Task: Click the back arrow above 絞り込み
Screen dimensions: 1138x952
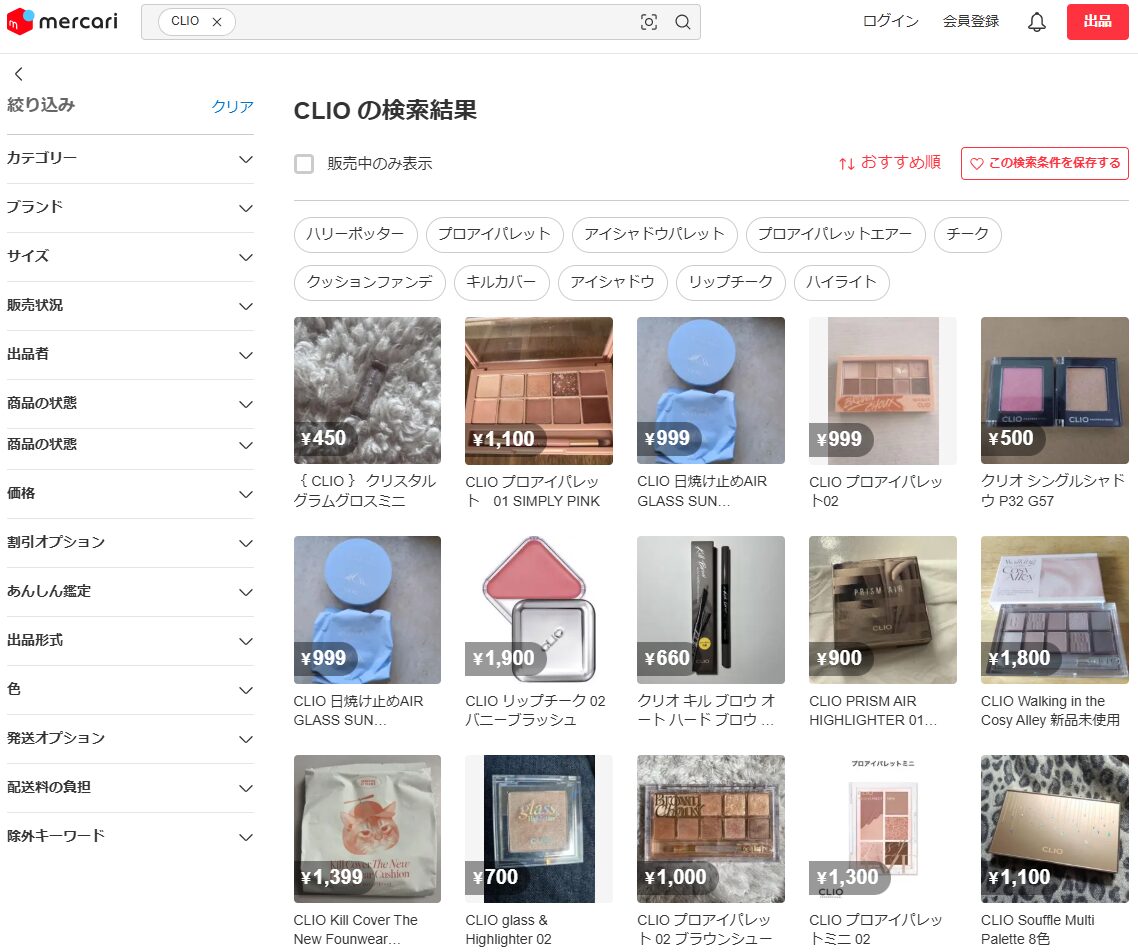Action: pyautogui.click(x=19, y=73)
